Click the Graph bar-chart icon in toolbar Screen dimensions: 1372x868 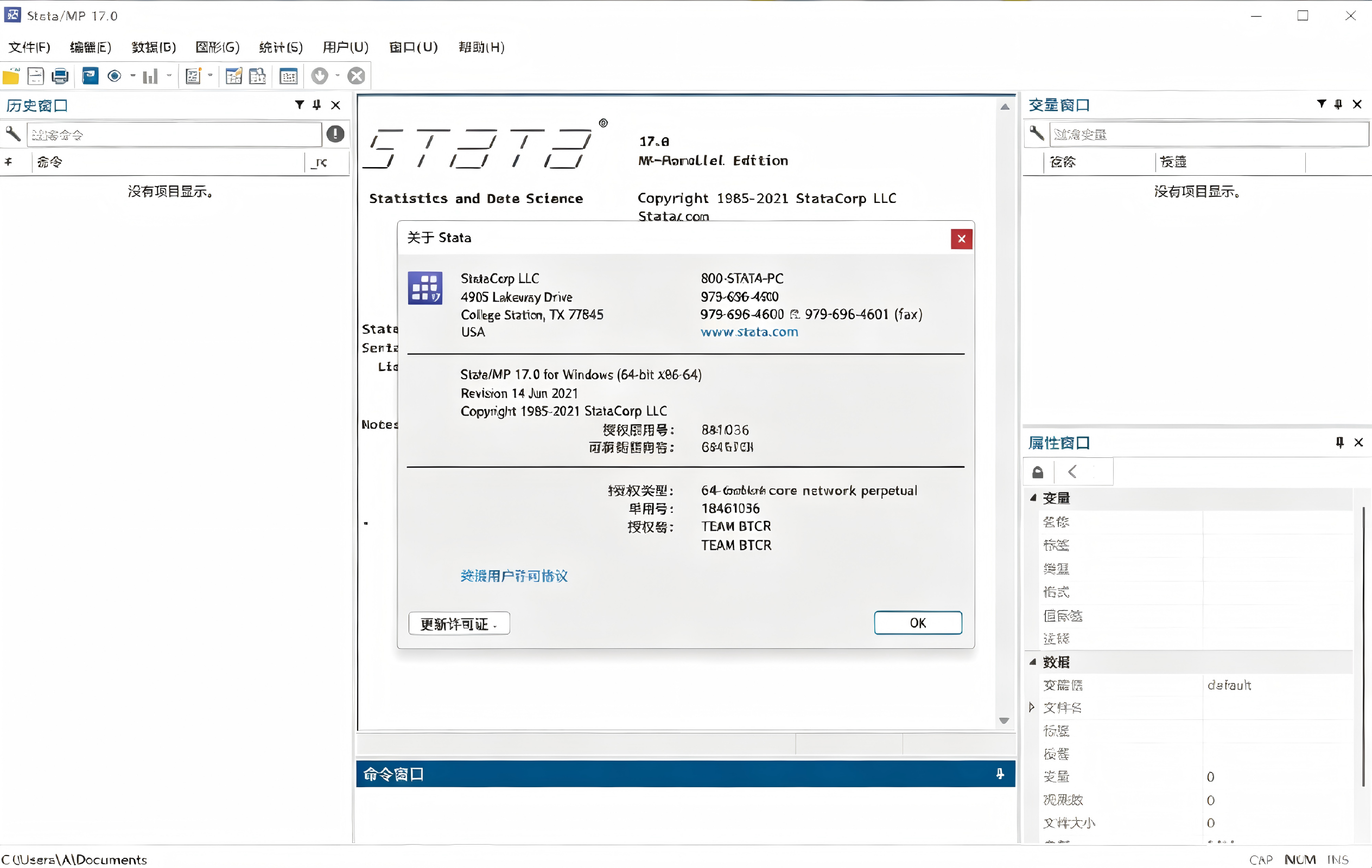point(150,76)
